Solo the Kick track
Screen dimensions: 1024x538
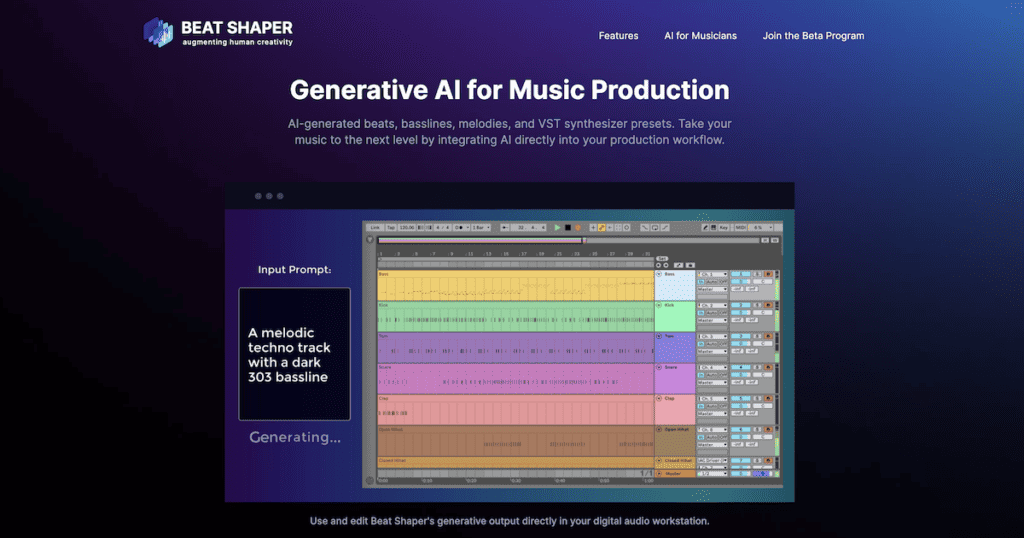coord(757,305)
